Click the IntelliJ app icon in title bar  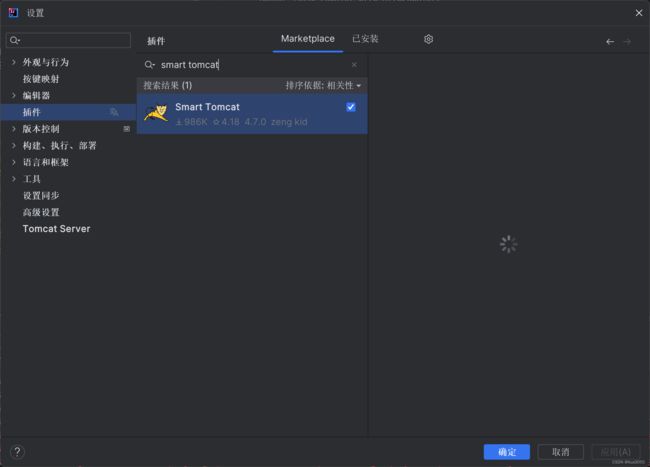(x=13, y=13)
